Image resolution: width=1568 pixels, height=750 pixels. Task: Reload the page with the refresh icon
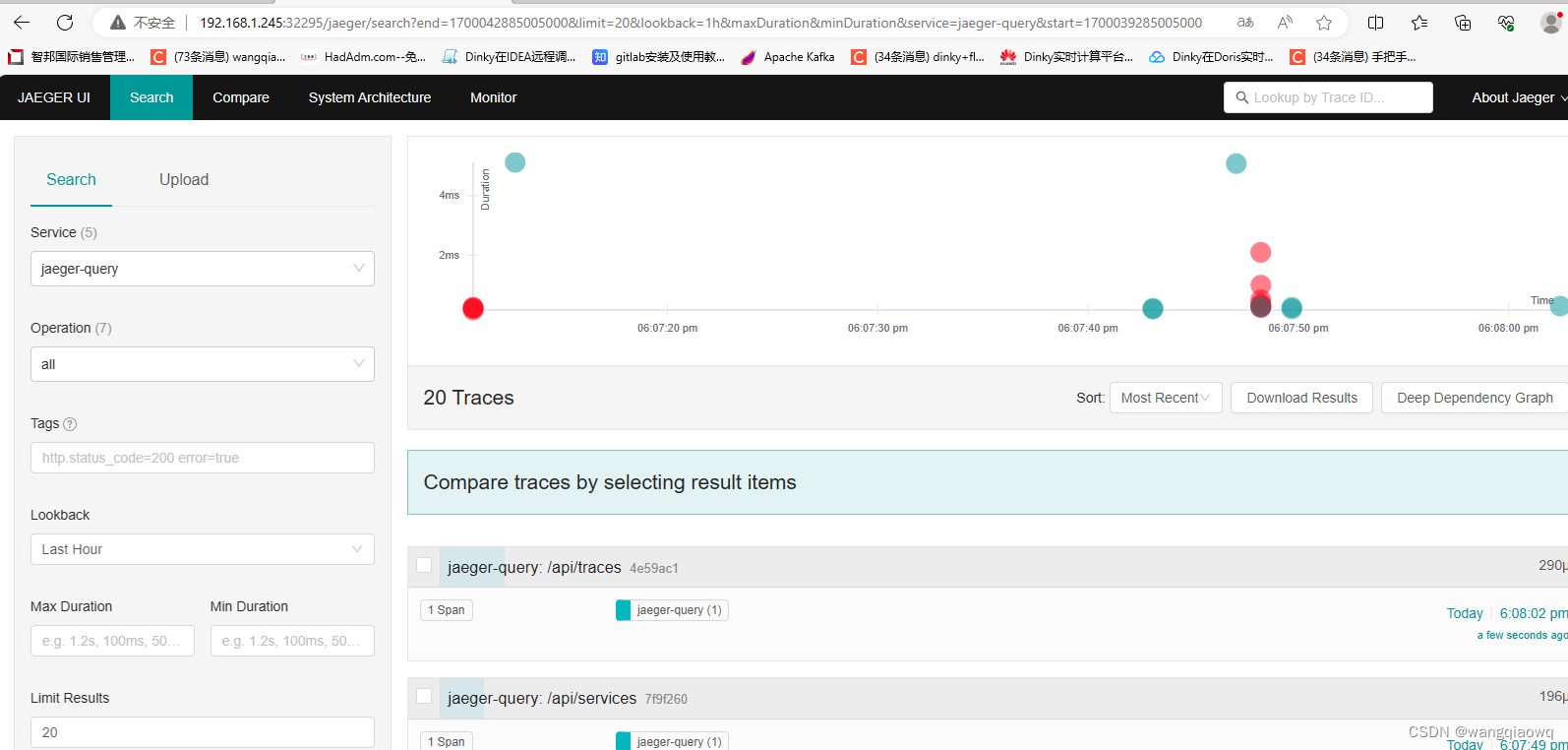[x=65, y=22]
